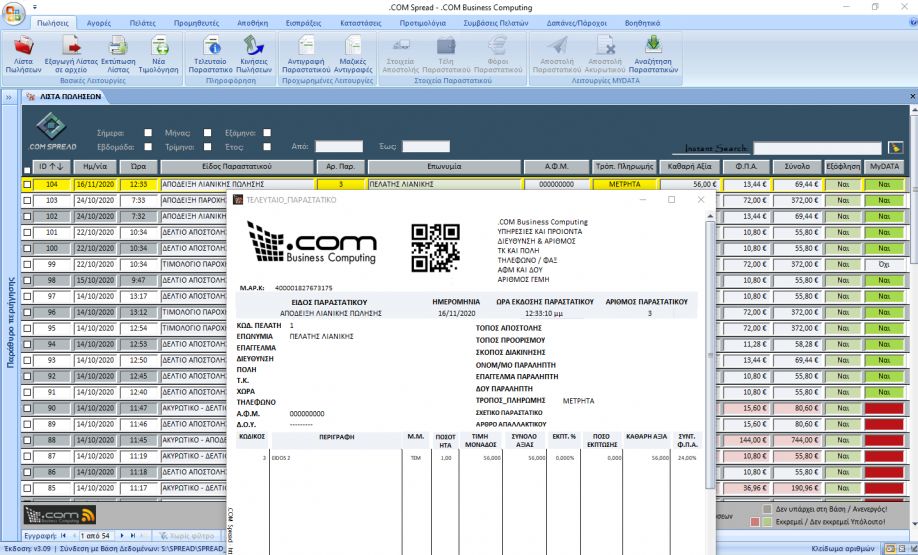918x555 pixels.
Task: Check the row checkbox for ID 104
Action: (27, 184)
